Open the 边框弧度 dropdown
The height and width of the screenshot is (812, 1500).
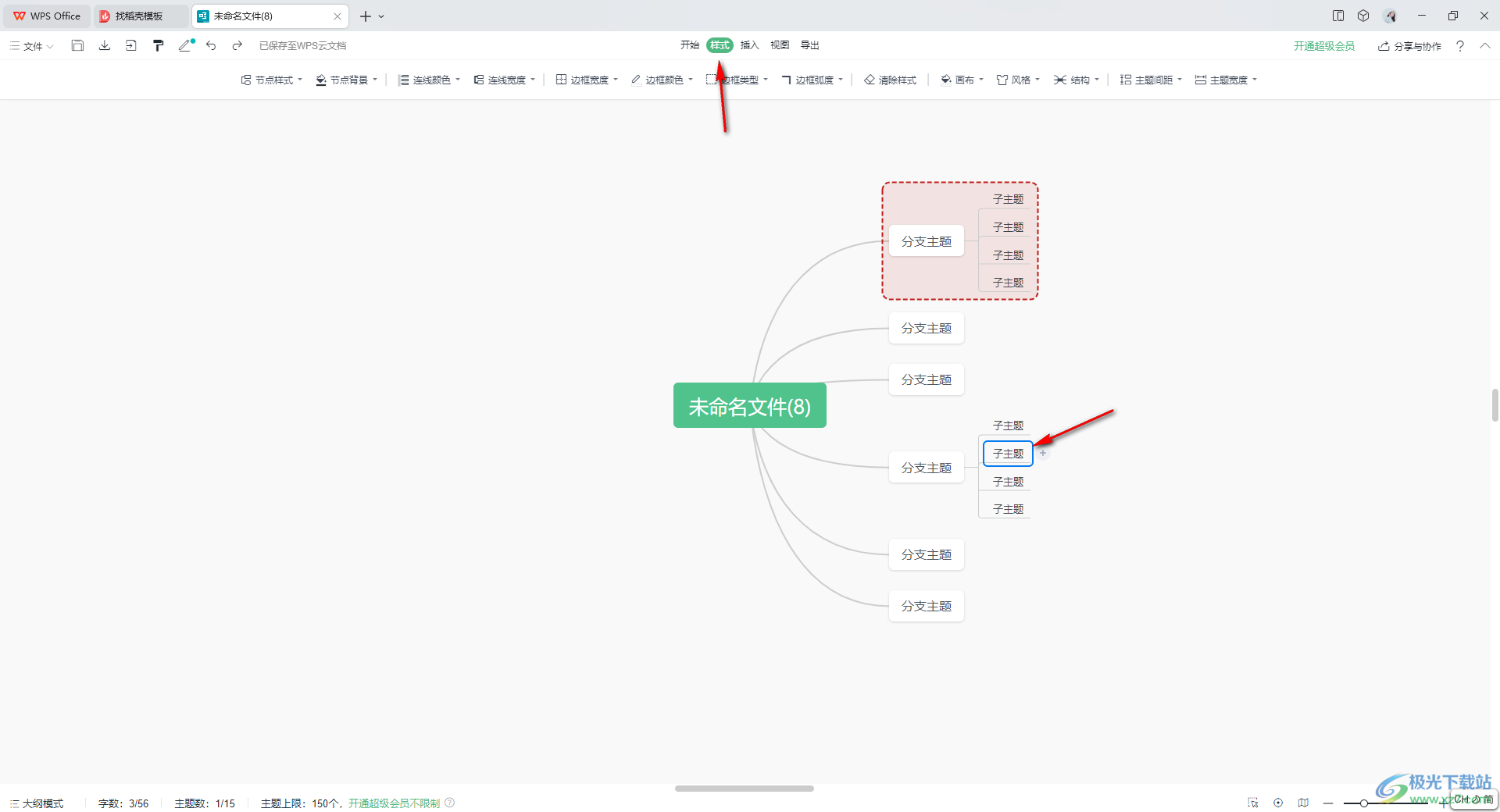click(x=812, y=80)
